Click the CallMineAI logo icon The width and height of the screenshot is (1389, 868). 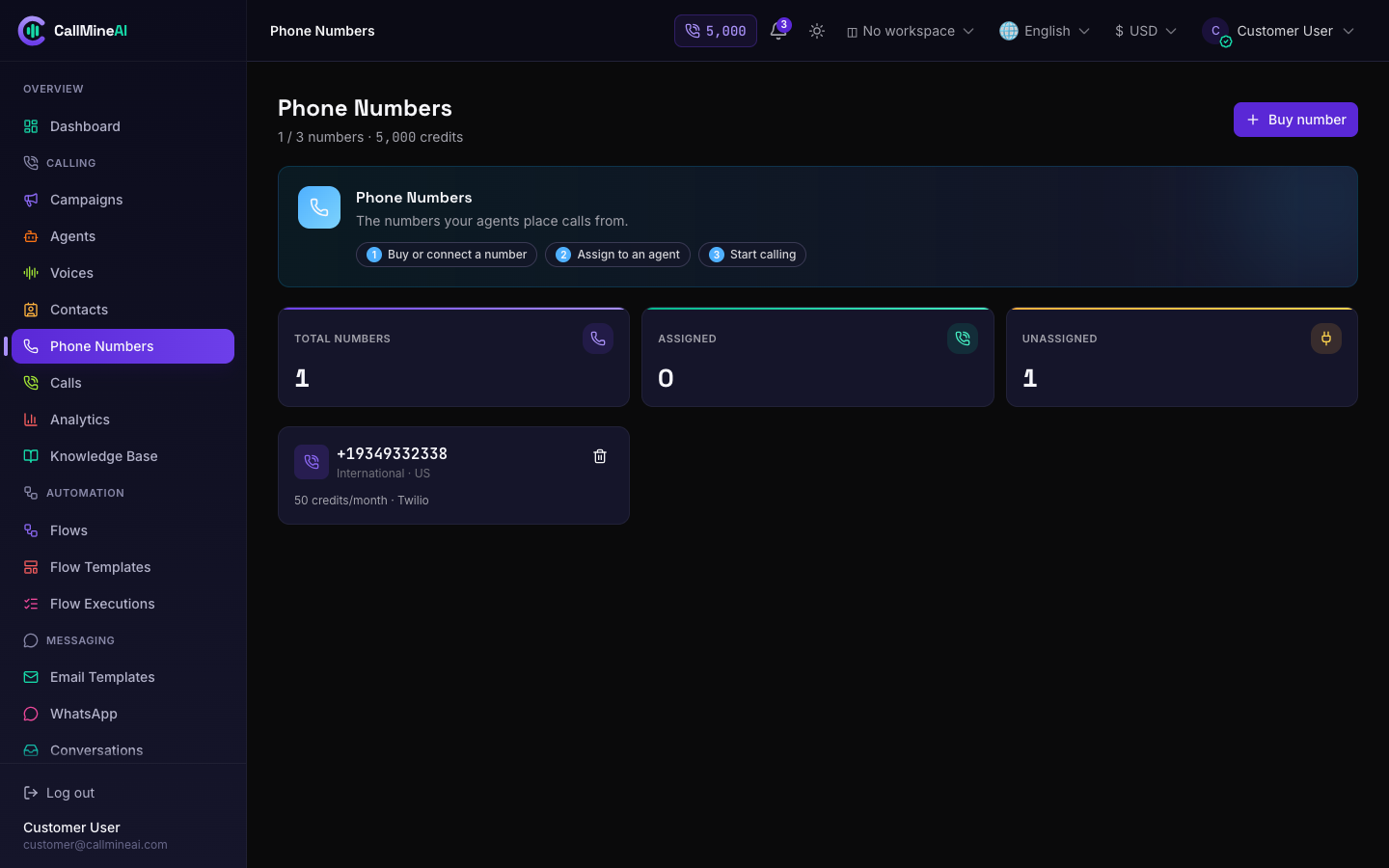32,31
